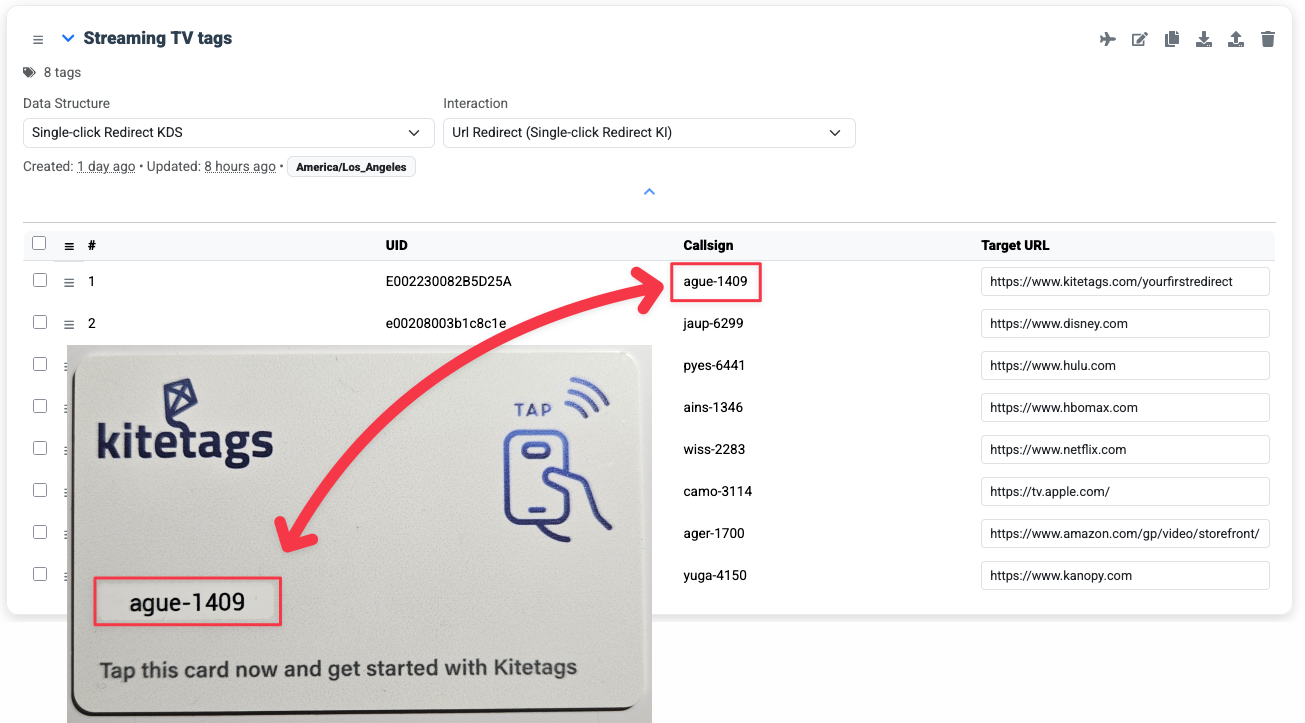Viewport: 1305px width, 723px height.
Task: Collapse details using the blue up caret
Action: [649, 191]
